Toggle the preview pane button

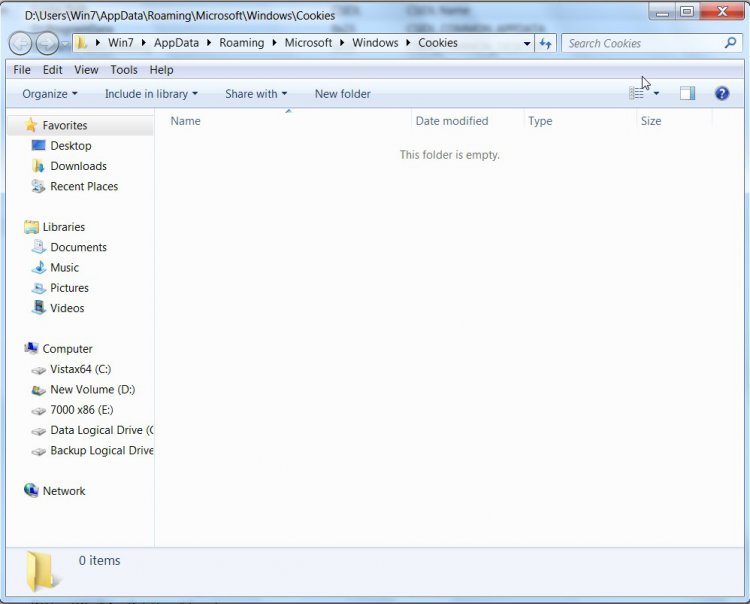687,93
